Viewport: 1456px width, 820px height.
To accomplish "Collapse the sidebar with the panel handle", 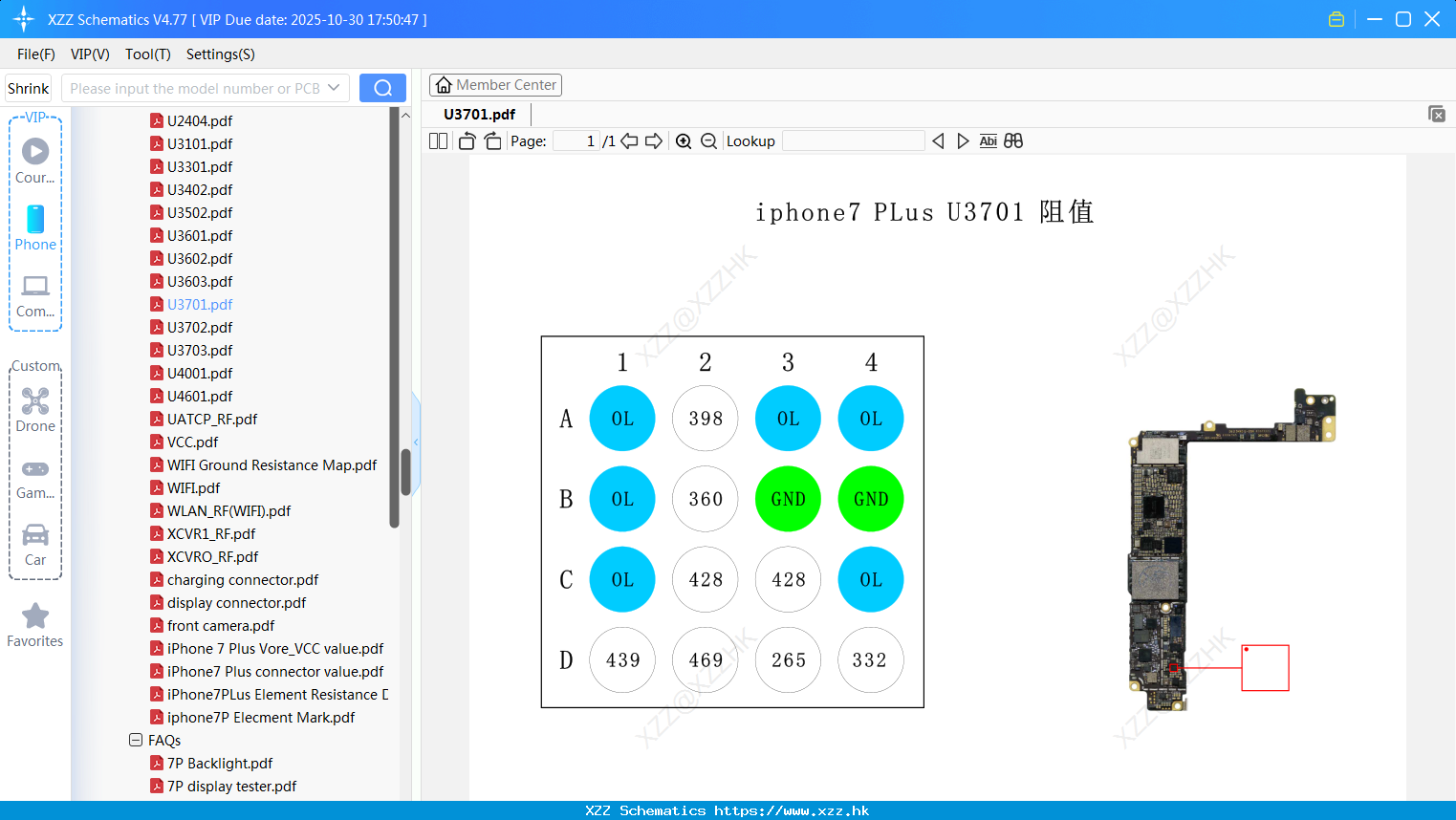I will [x=416, y=442].
